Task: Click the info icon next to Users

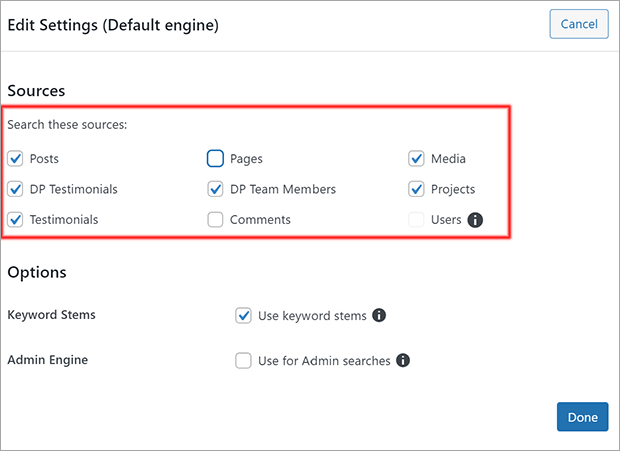Action: (475, 220)
